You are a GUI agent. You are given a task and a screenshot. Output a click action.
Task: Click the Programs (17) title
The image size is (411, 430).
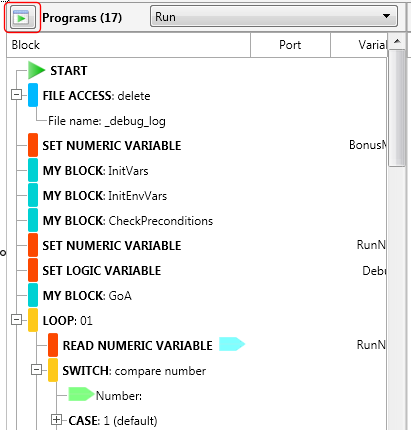(x=82, y=17)
